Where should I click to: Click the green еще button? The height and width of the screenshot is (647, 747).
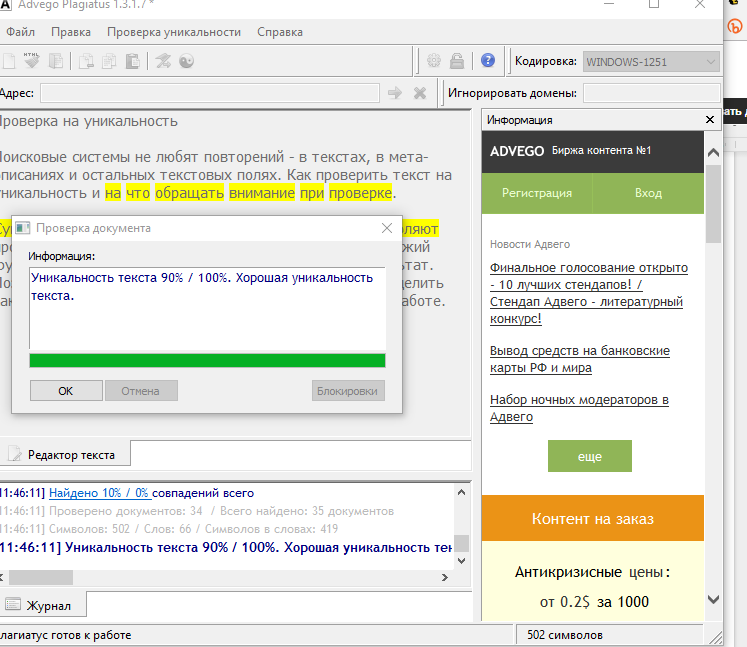click(x=589, y=456)
